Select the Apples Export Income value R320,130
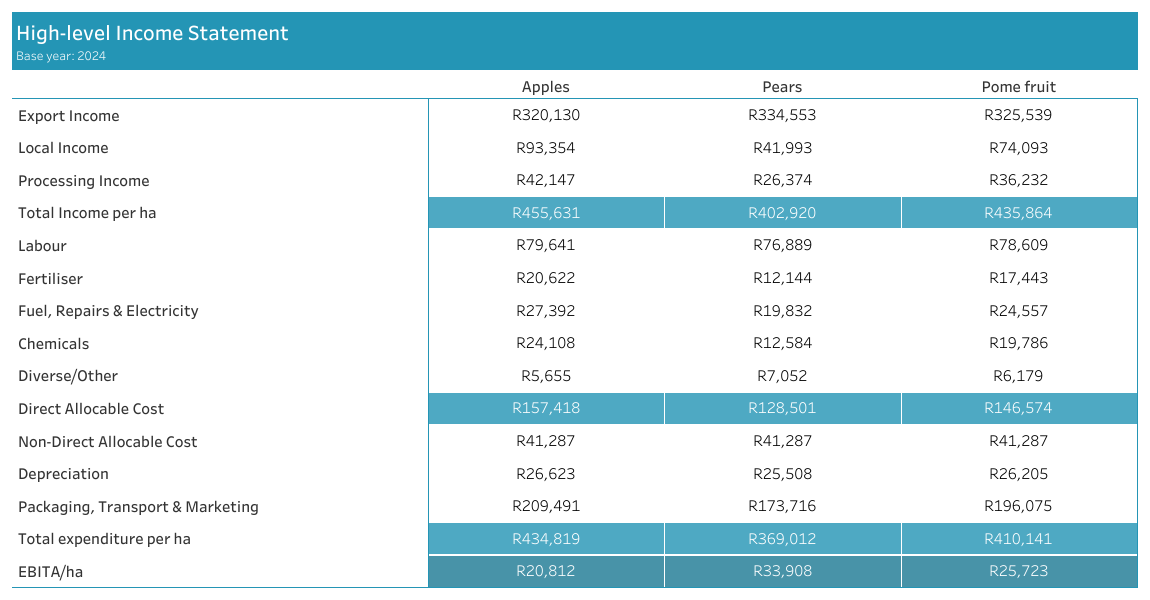The height and width of the screenshot is (600, 1150). (x=546, y=115)
